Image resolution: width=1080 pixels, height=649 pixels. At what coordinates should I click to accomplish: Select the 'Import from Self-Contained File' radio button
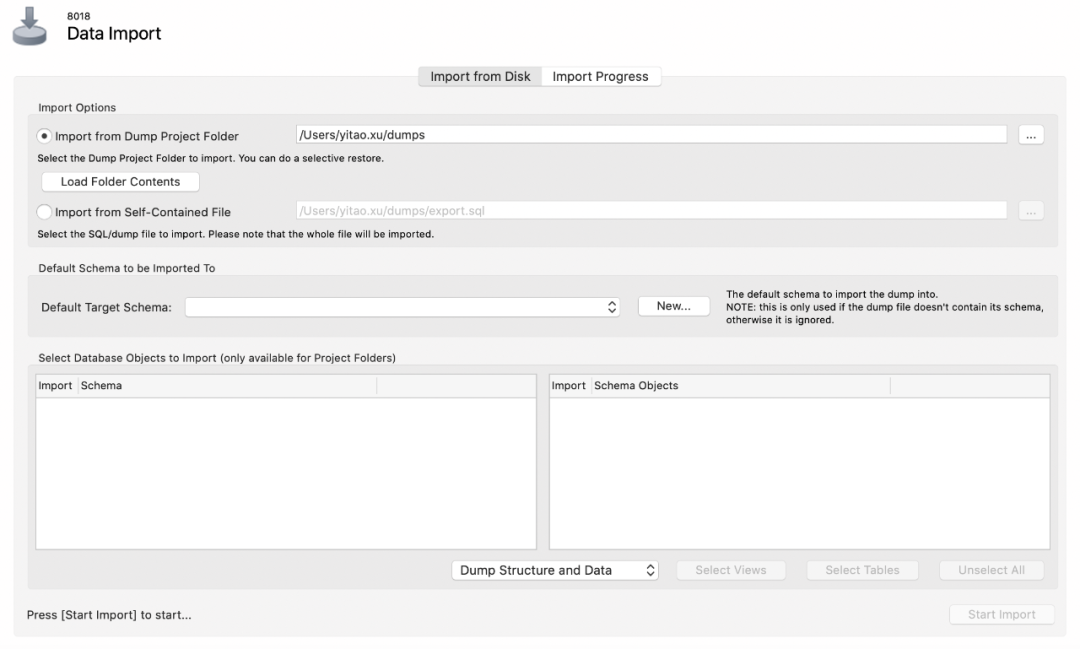click(42, 211)
